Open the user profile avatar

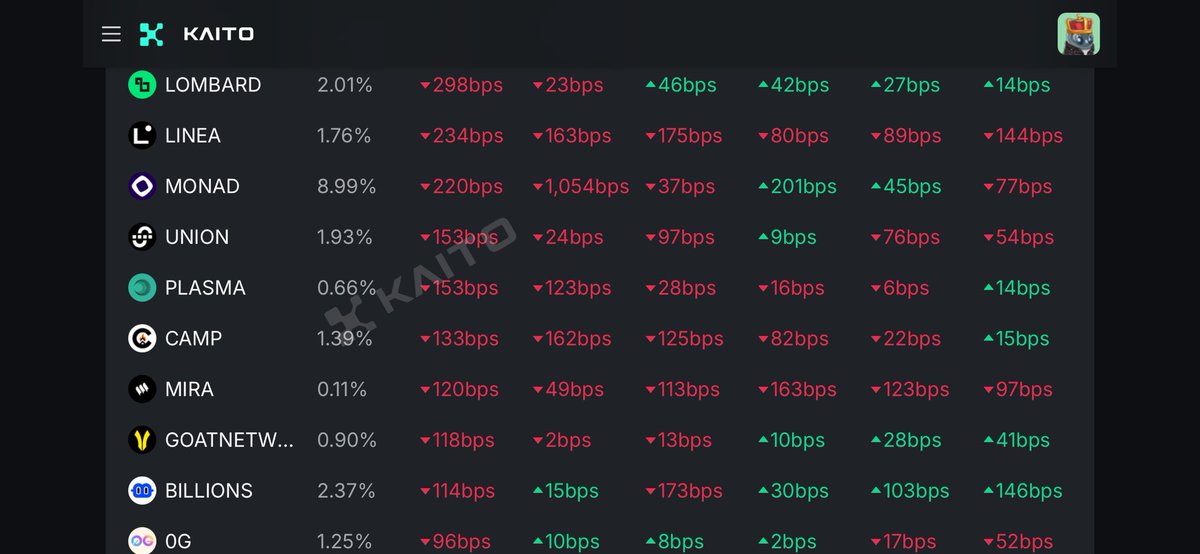tap(1079, 34)
